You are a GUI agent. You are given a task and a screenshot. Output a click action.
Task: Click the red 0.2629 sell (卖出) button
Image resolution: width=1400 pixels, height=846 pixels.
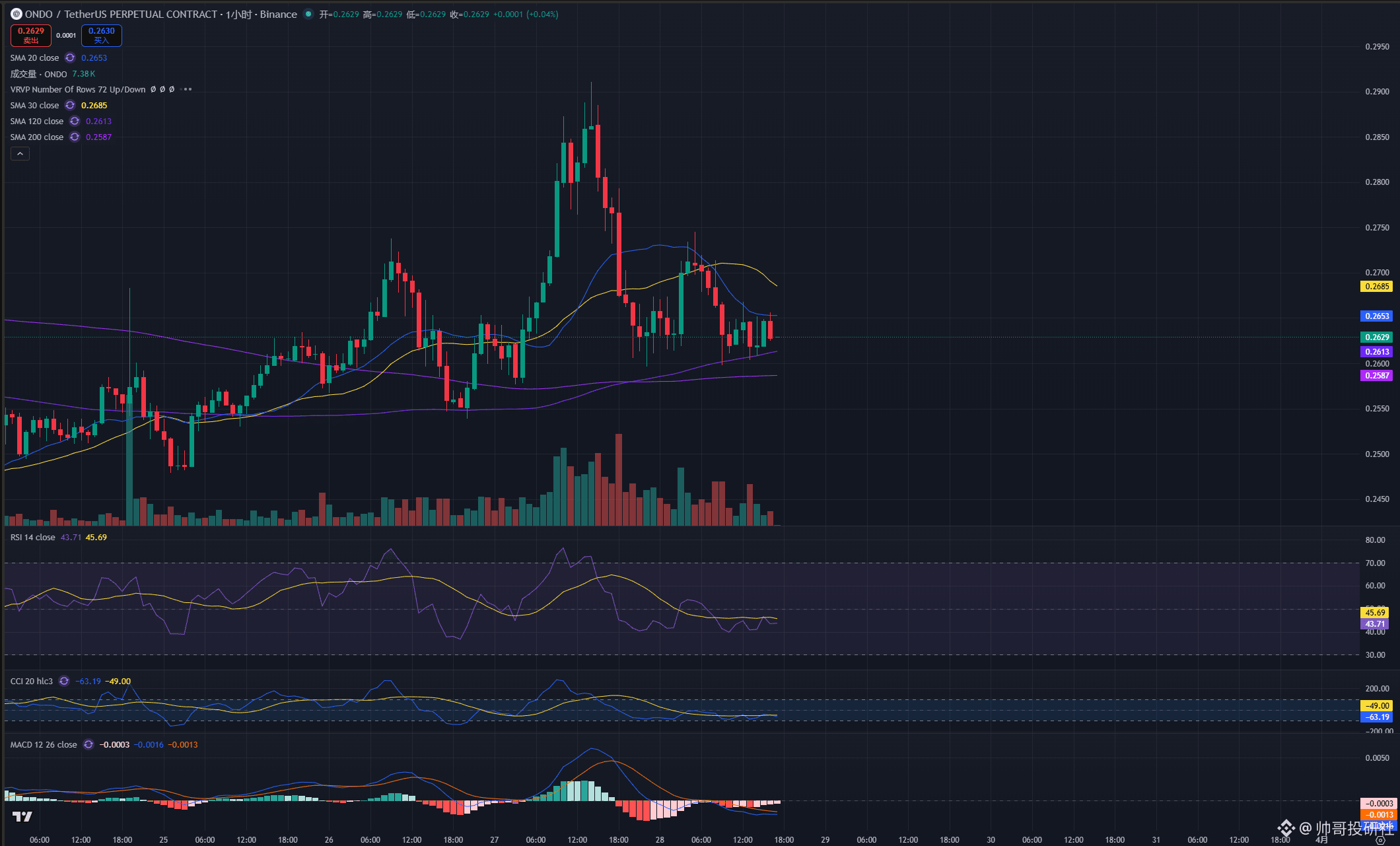[31, 35]
